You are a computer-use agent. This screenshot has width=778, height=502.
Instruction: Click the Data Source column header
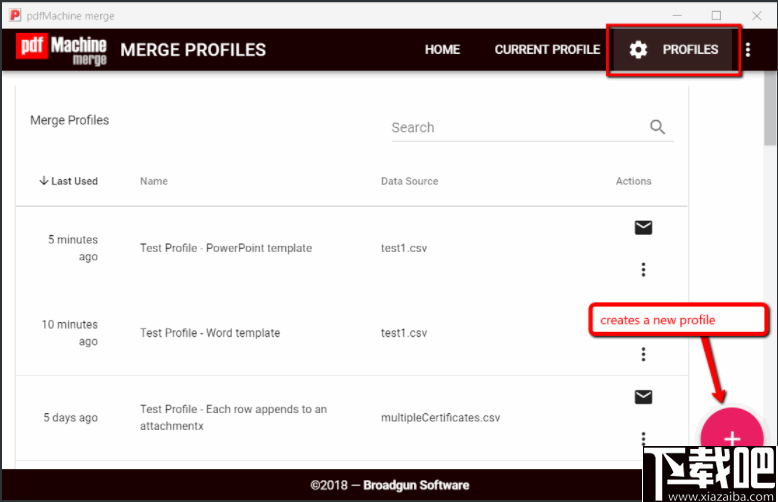(x=409, y=181)
